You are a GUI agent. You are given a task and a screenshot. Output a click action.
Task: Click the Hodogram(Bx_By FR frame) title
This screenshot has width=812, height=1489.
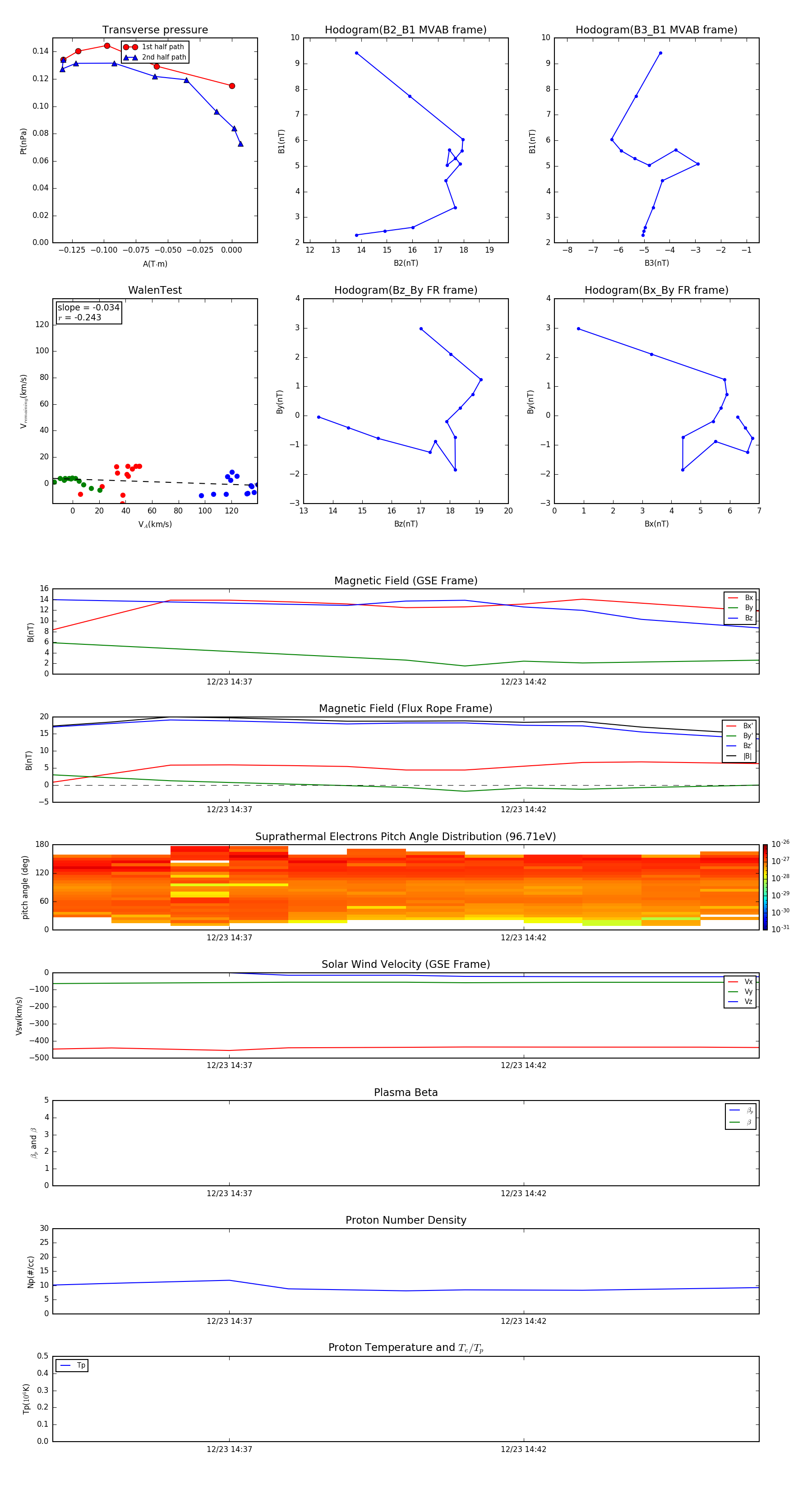pyautogui.click(x=656, y=290)
